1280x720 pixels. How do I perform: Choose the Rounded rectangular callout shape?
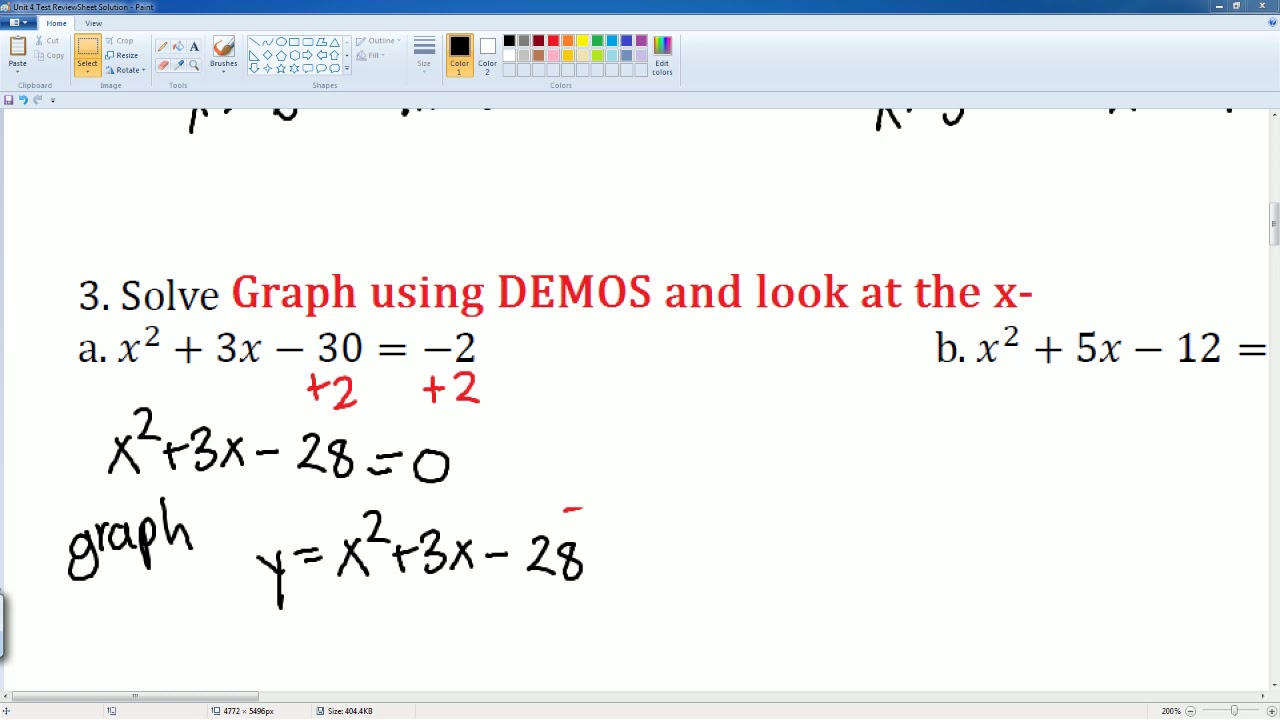(308, 68)
